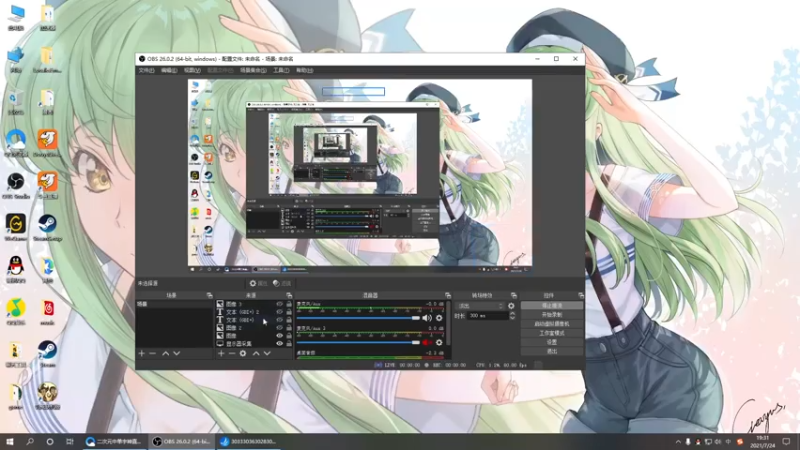The image size is (800, 450).
Task: Open the 工具(T) menu
Action: pyautogui.click(x=281, y=70)
